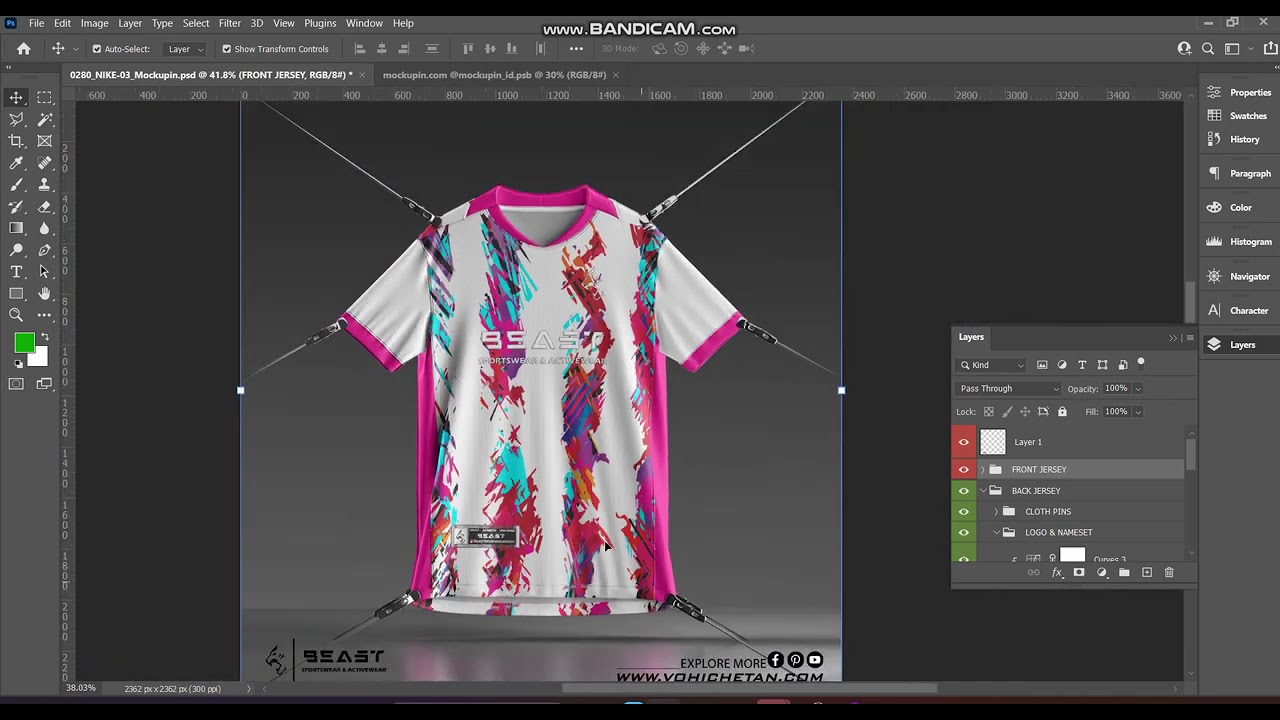Hide the BACK JERSEY group
The width and height of the screenshot is (1280, 720).
click(964, 491)
